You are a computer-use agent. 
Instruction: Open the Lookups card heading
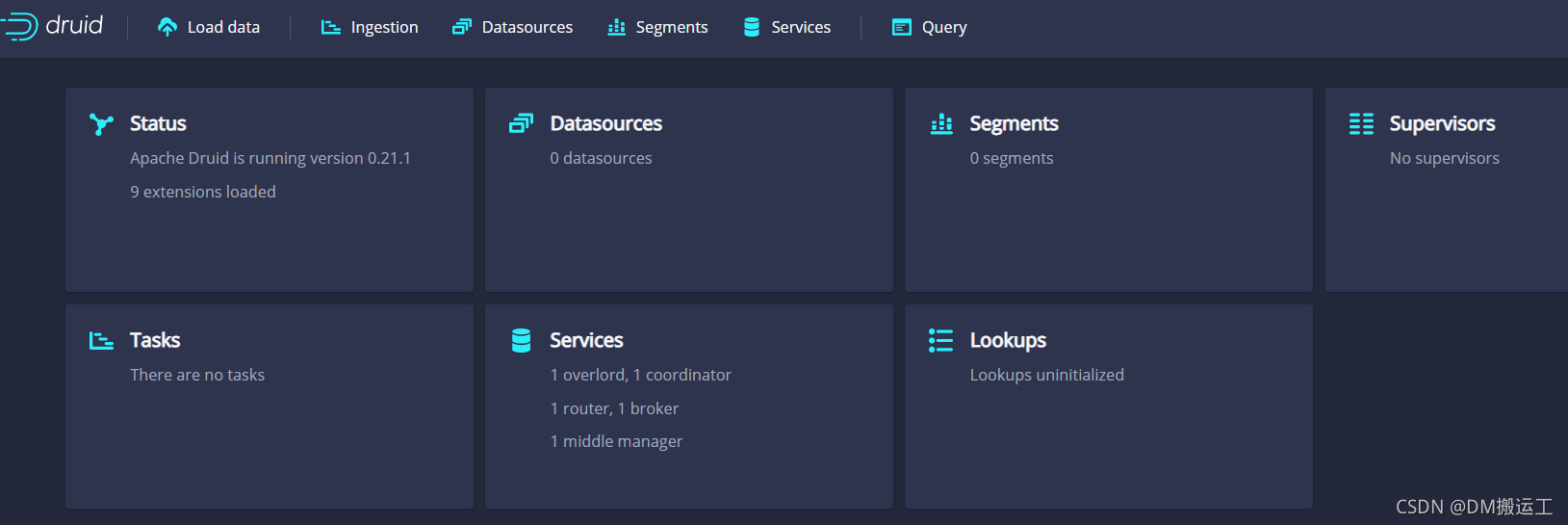pos(1008,340)
